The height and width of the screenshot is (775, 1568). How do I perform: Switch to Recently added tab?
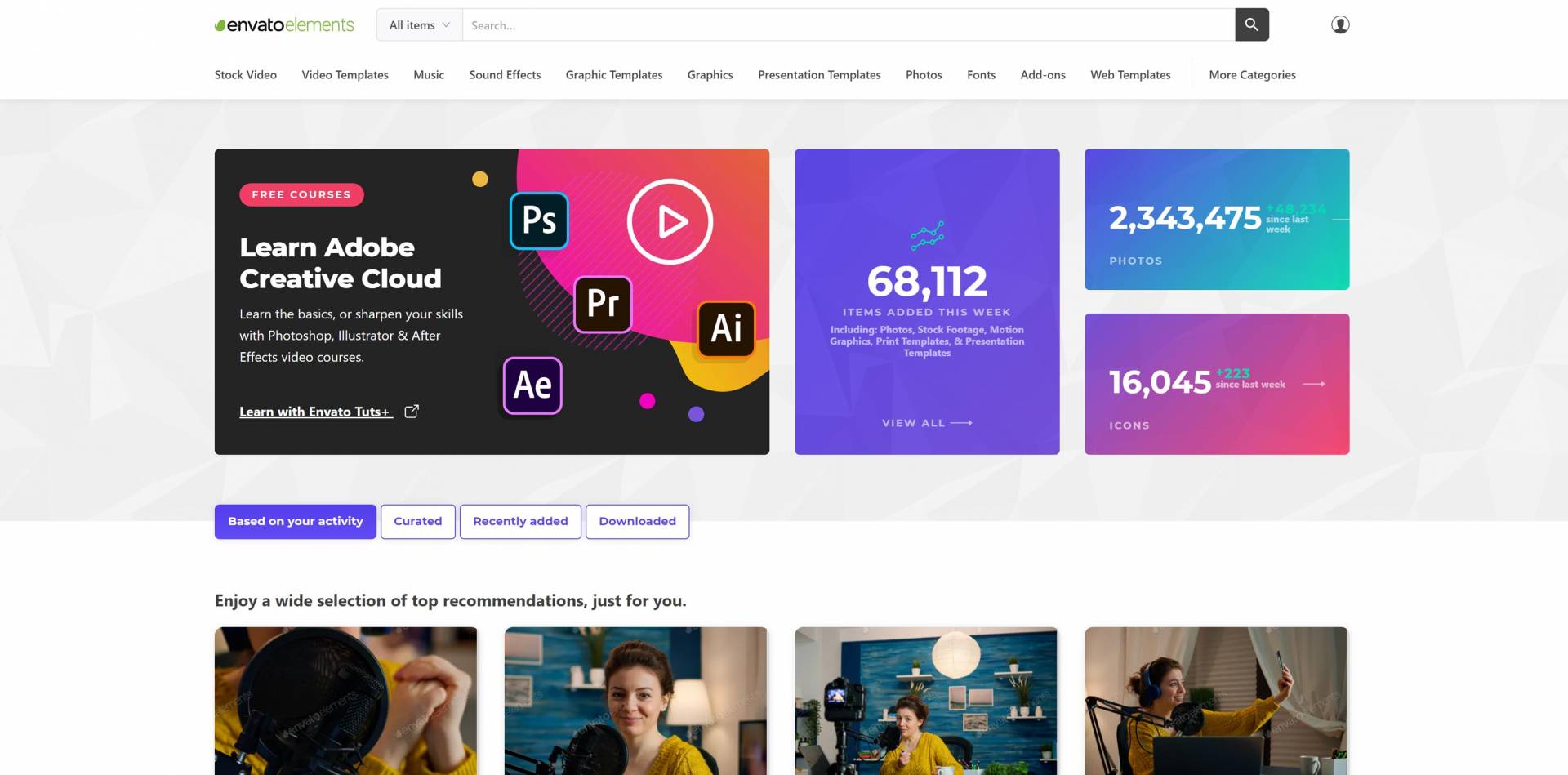tap(520, 522)
